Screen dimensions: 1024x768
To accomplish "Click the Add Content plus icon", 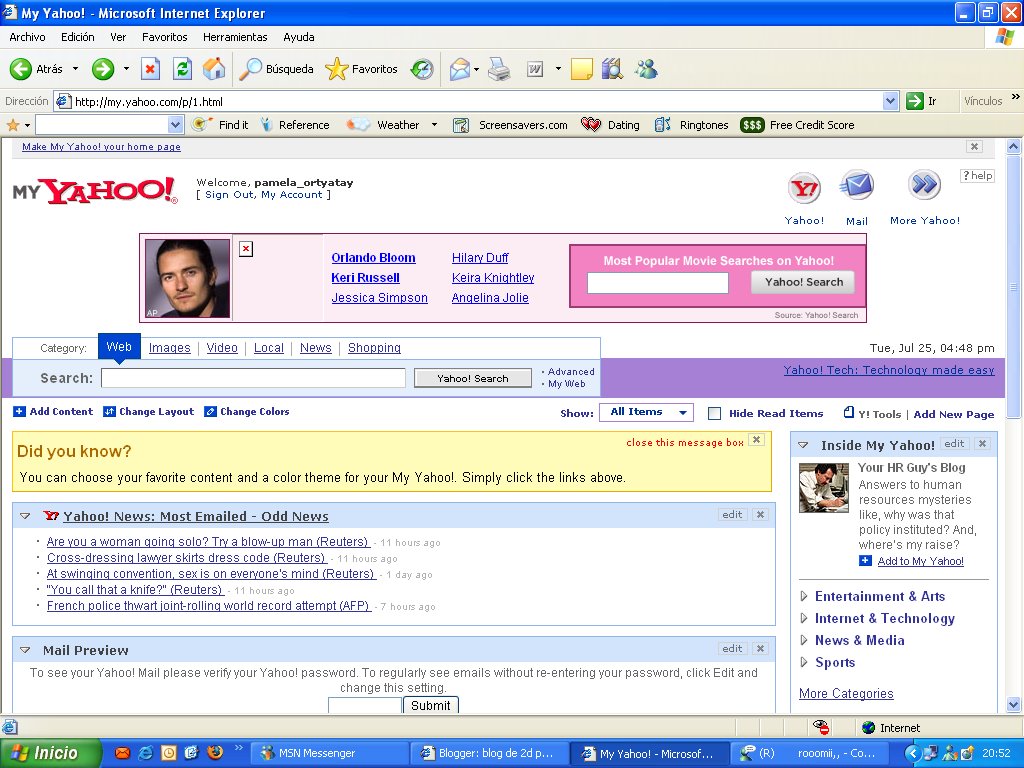I will 20,411.
